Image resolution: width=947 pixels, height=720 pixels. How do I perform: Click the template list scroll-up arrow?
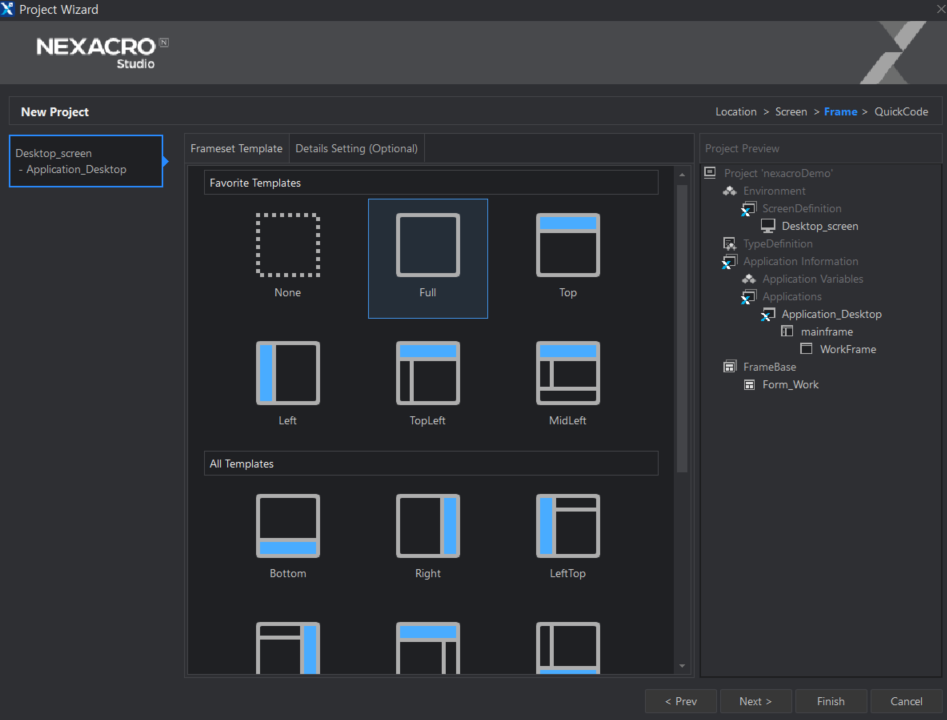tap(682, 175)
